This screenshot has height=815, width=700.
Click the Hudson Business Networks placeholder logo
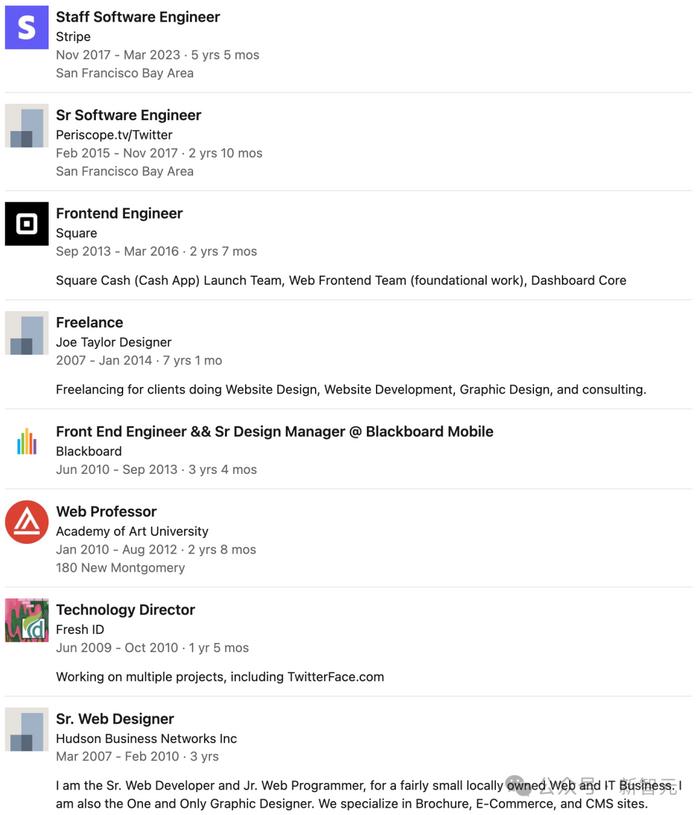coord(26,729)
